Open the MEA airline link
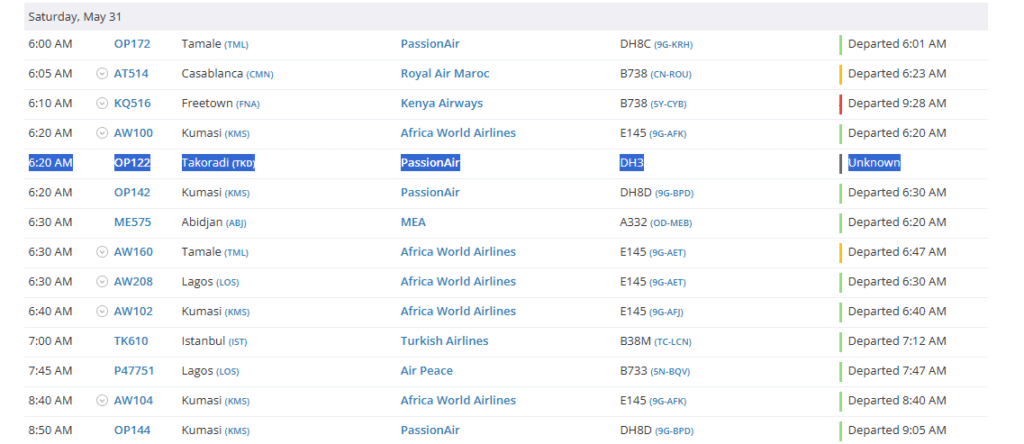This screenshot has height=444, width=1024. coord(413,222)
